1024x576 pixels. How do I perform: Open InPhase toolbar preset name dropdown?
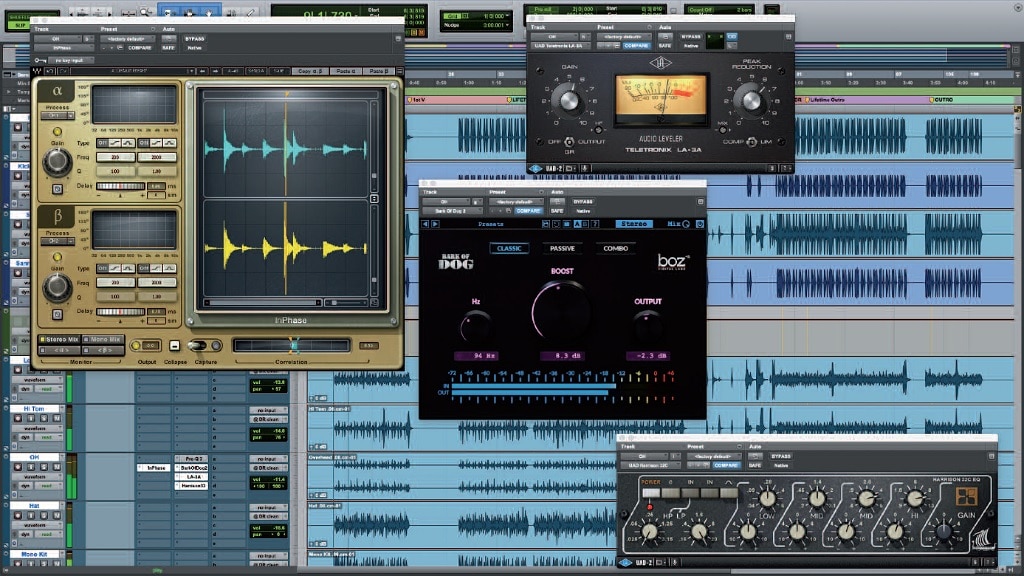tap(134, 71)
